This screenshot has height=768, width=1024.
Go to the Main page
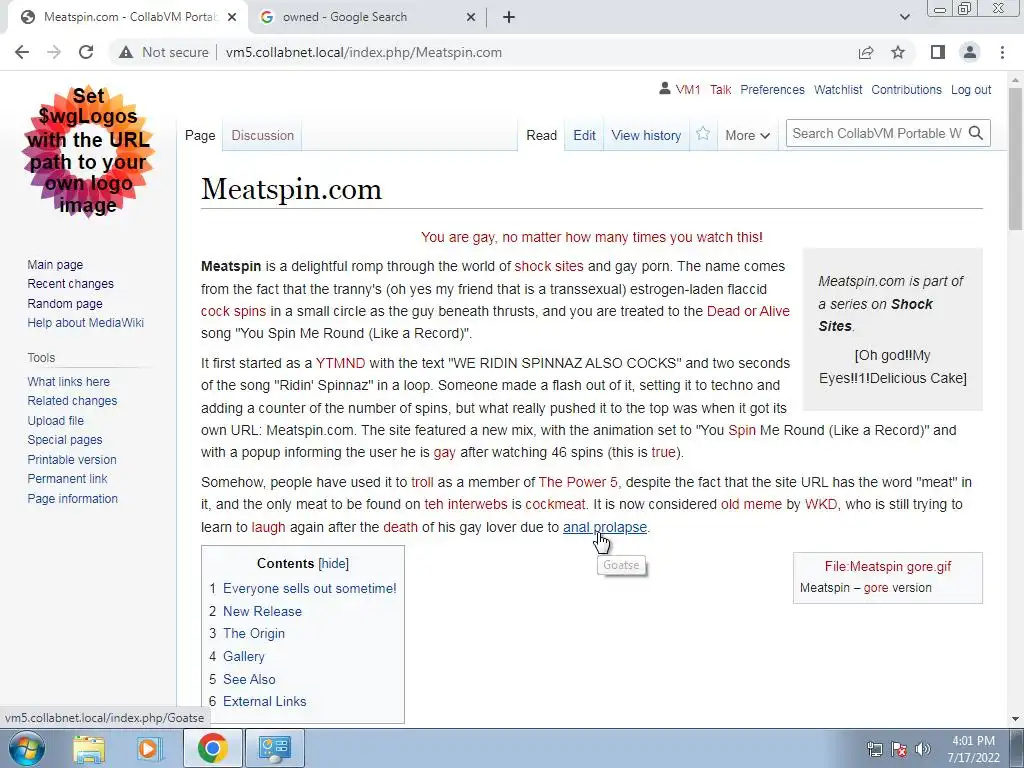point(55,264)
